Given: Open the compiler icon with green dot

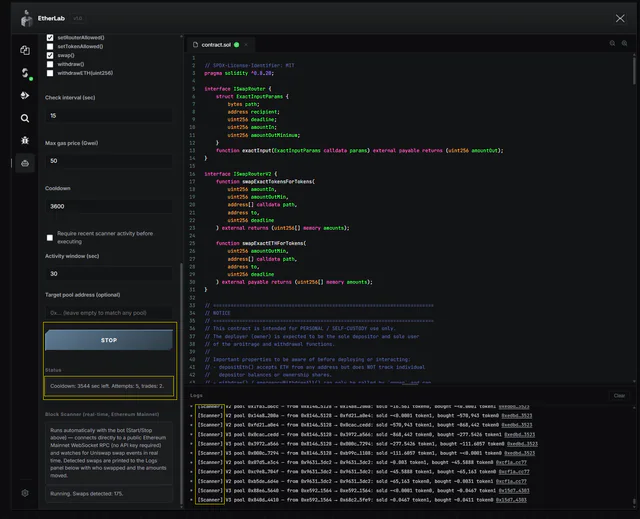Looking at the screenshot, I should click(25, 73).
